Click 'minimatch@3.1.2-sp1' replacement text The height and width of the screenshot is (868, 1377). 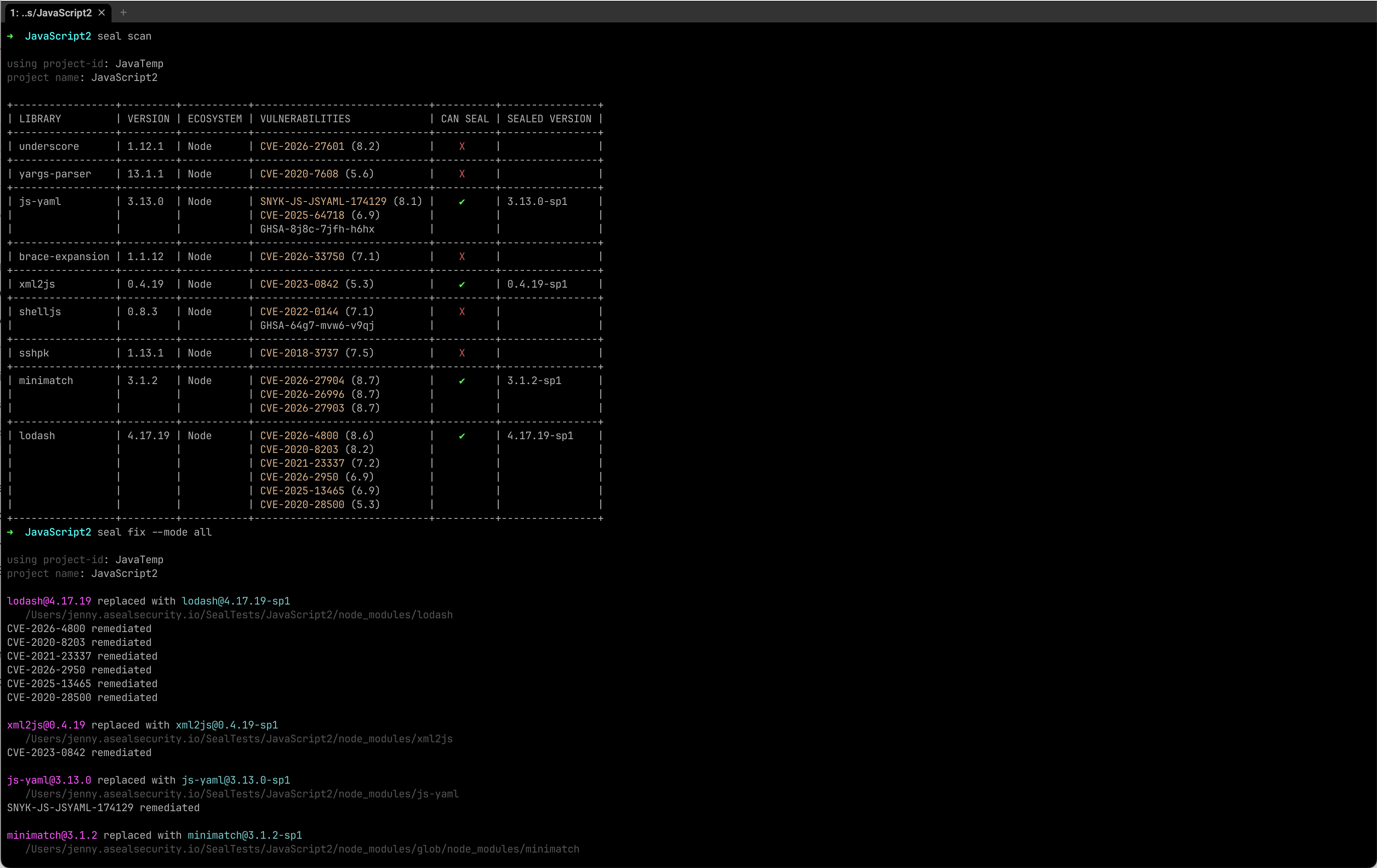pyautogui.click(x=245, y=835)
